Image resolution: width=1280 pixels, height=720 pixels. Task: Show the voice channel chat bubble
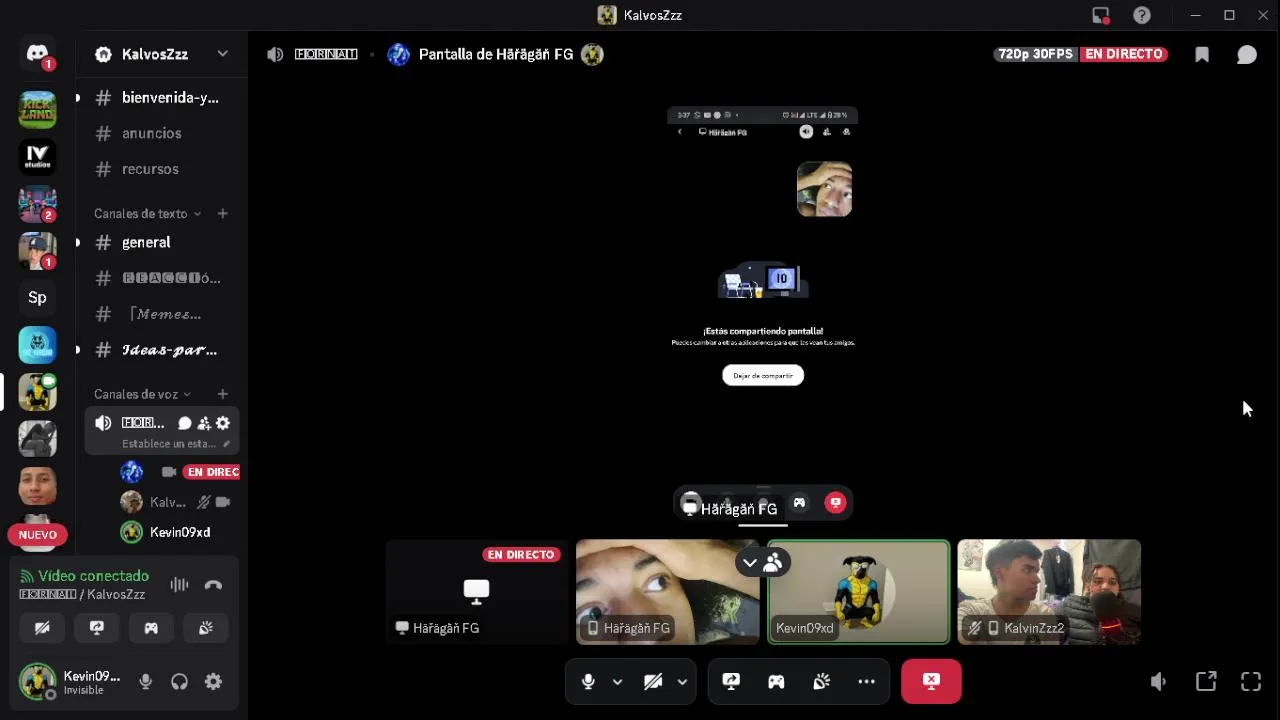click(1246, 55)
